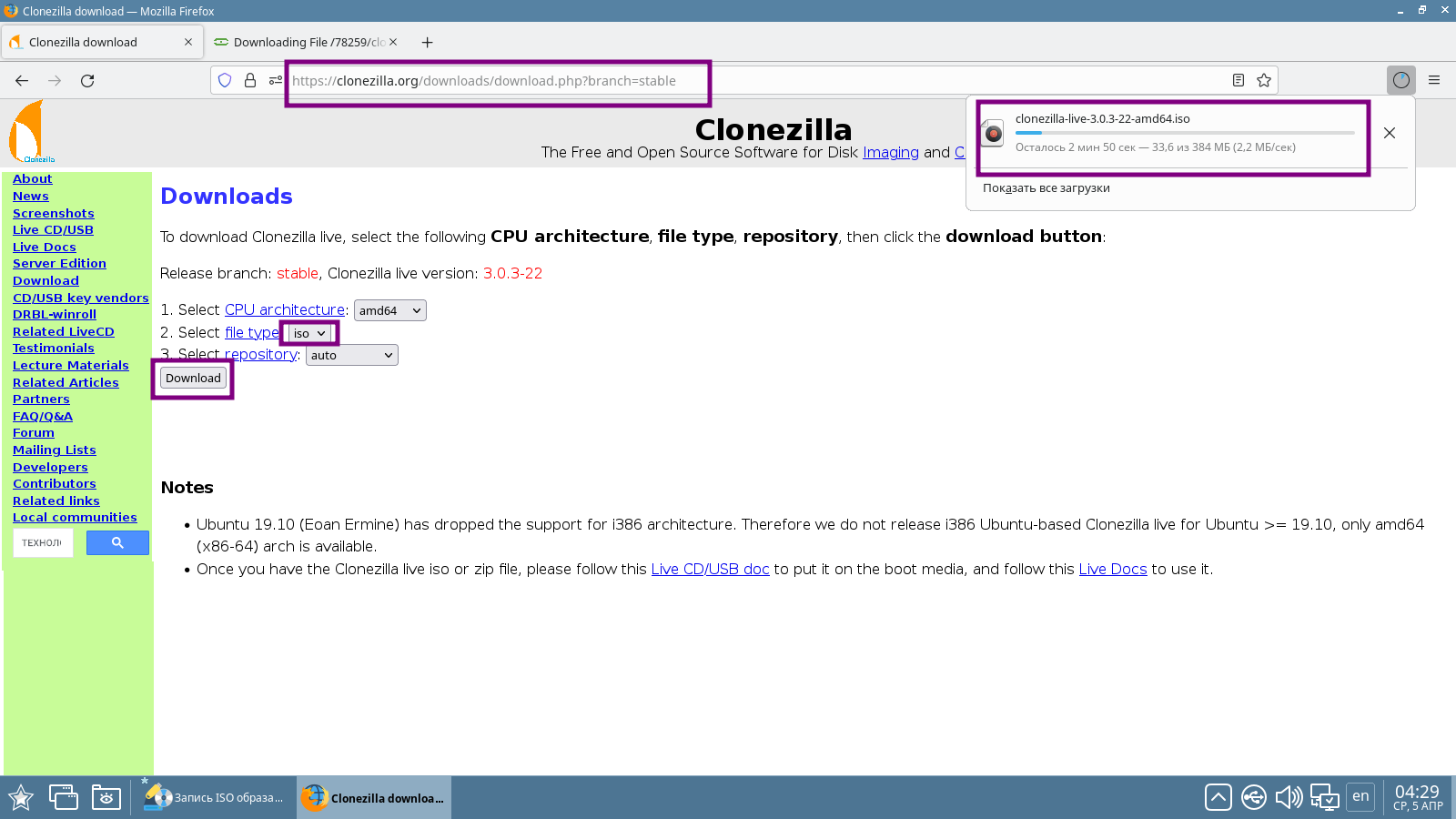Open the file manager taskbar icon
The height and width of the screenshot is (819, 1456).
tap(106, 797)
